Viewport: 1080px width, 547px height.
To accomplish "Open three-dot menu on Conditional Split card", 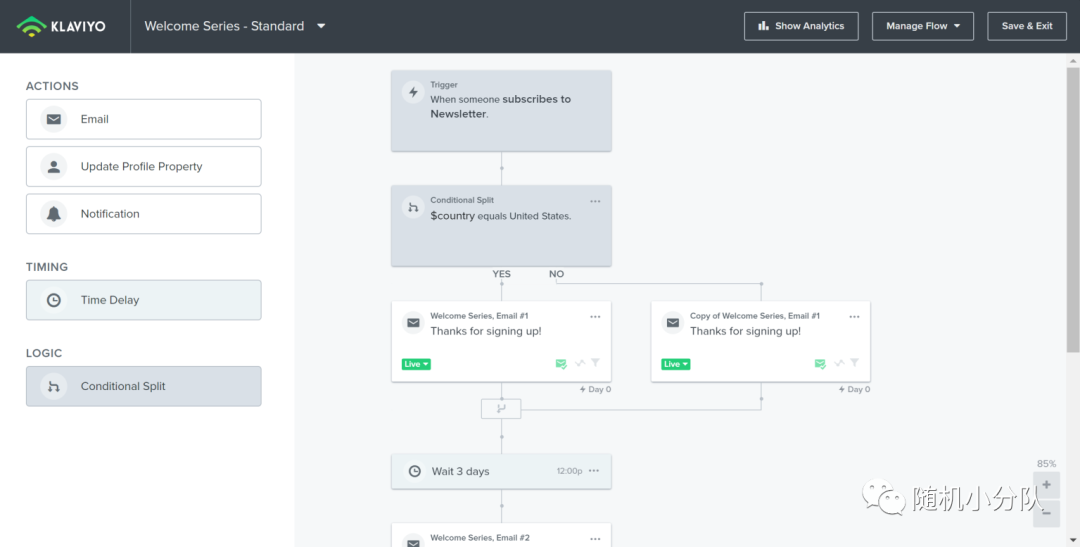I will (x=595, y=201).
